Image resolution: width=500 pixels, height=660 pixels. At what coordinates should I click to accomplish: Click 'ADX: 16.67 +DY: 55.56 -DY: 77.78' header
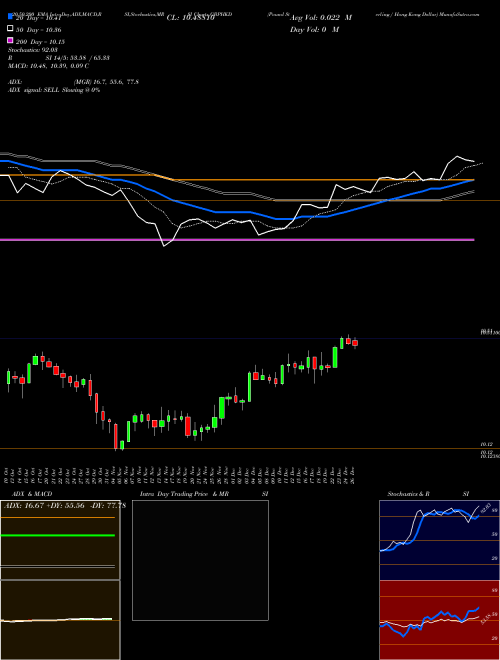click(65, 506)
